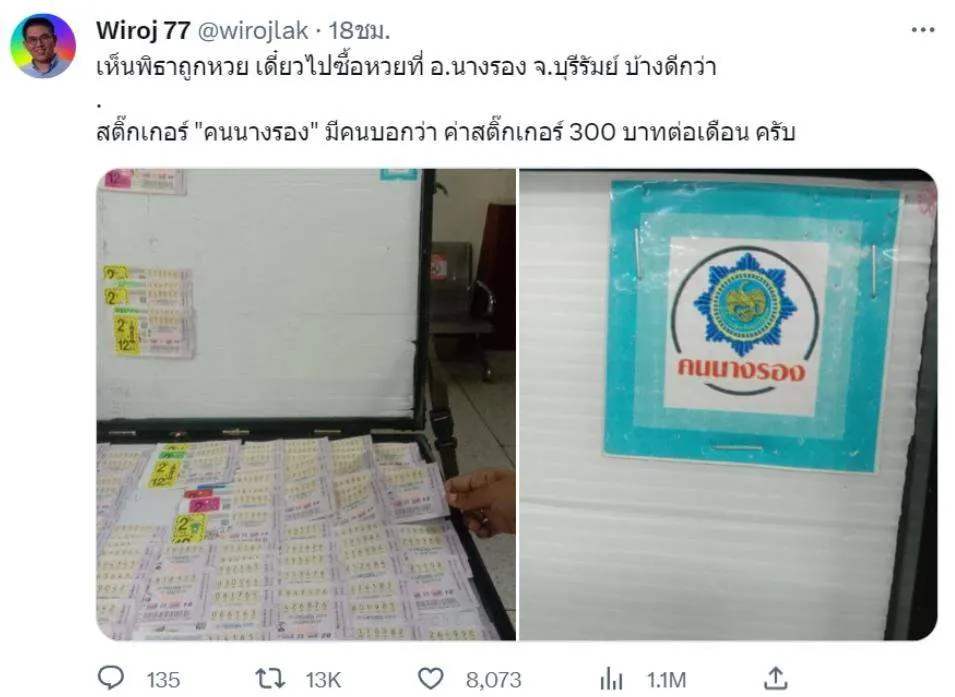Screen dimensions: 955x697
Task: Open the @wirojlak handle link
Action: tap(253, 30)
